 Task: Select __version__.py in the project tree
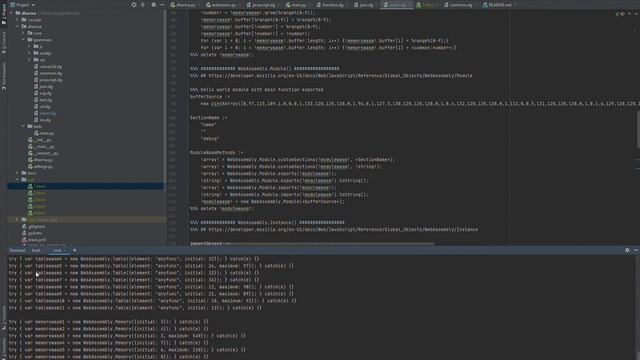tap(43, 153)
